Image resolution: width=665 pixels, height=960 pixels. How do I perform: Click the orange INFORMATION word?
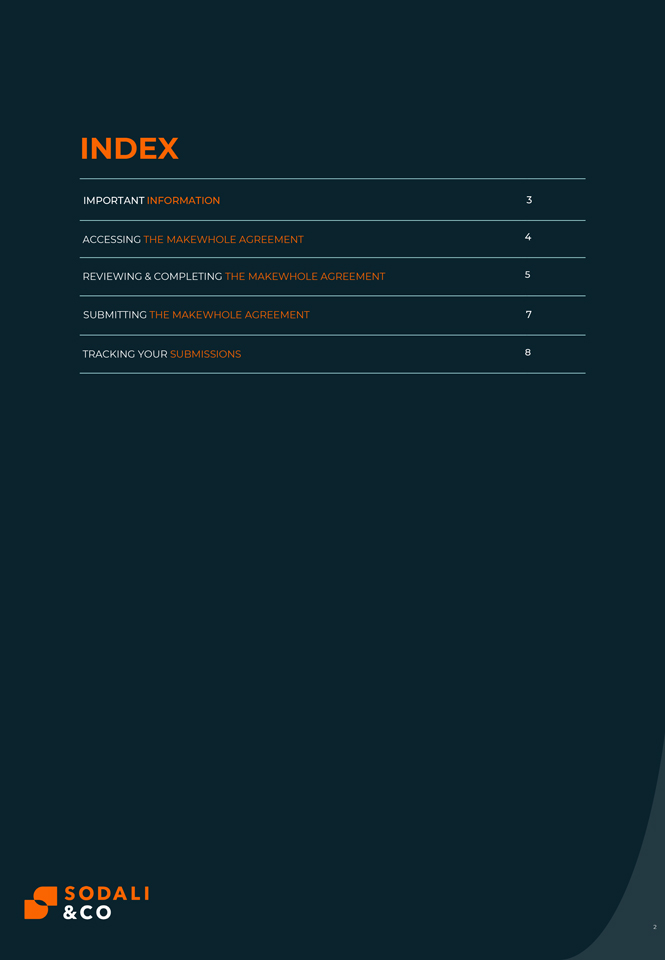pyautogui.click(x=183, y=200)
